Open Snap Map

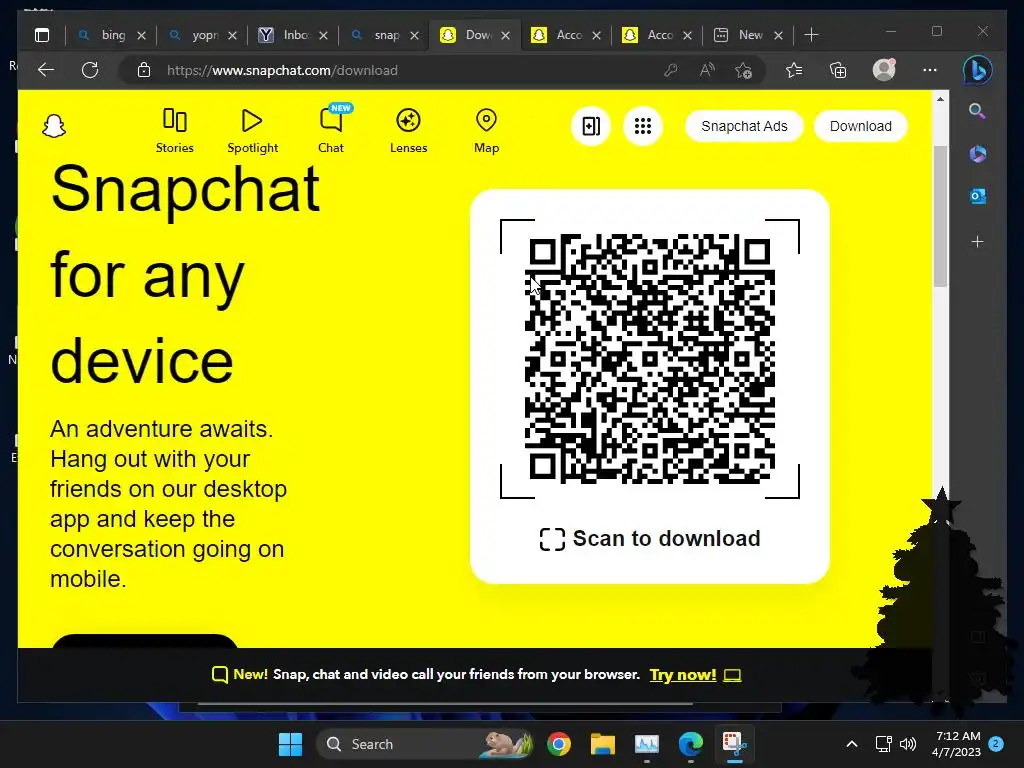(486, 131)
